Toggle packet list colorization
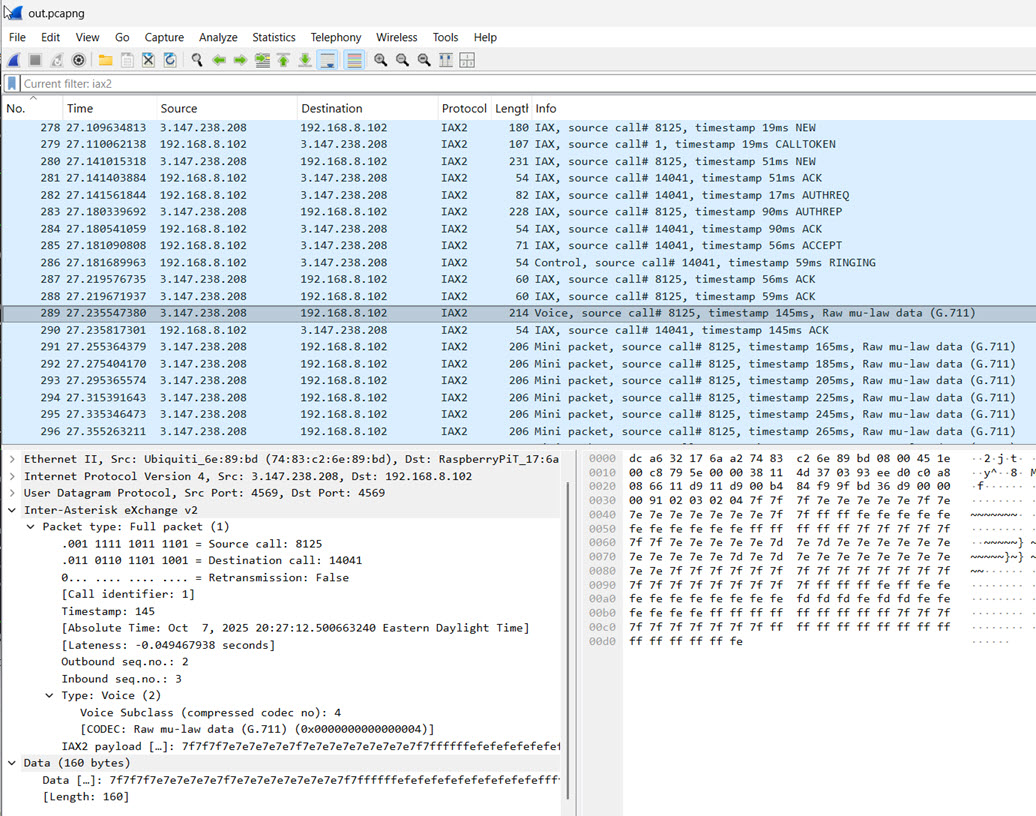1036x816 pixels. (353, 60)
